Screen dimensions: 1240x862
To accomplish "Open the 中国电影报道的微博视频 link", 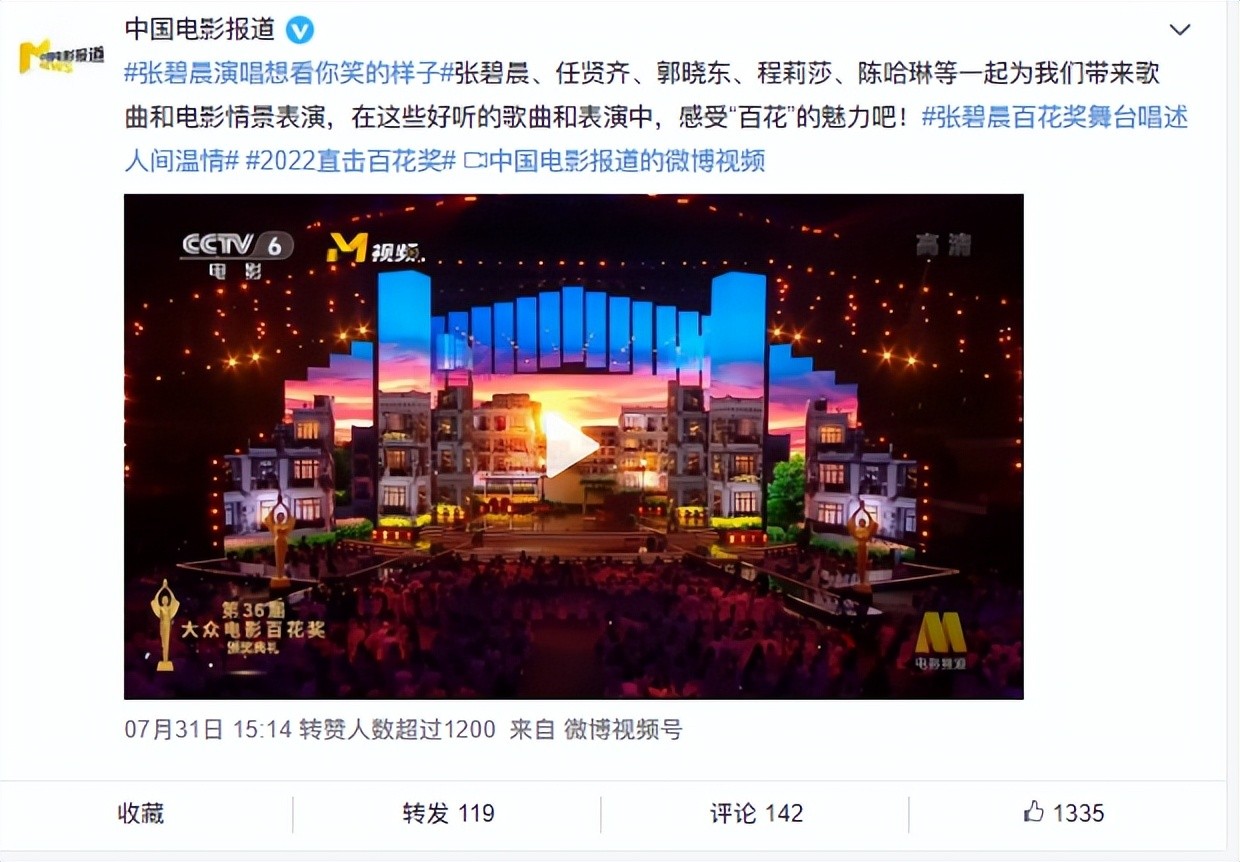I will point(616,160).
